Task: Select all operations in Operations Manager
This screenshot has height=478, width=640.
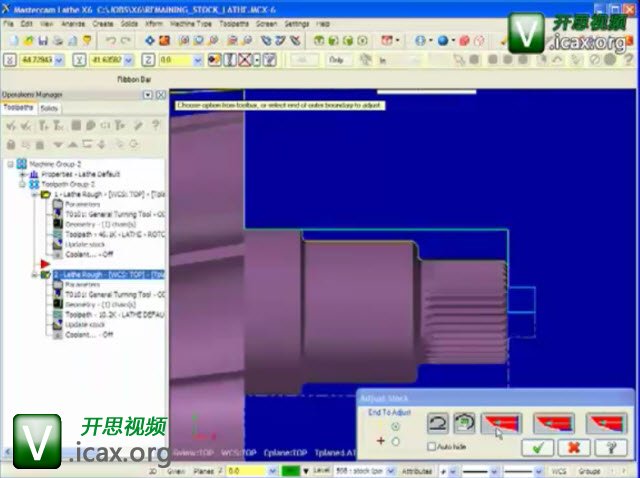Action: [11, 125]
